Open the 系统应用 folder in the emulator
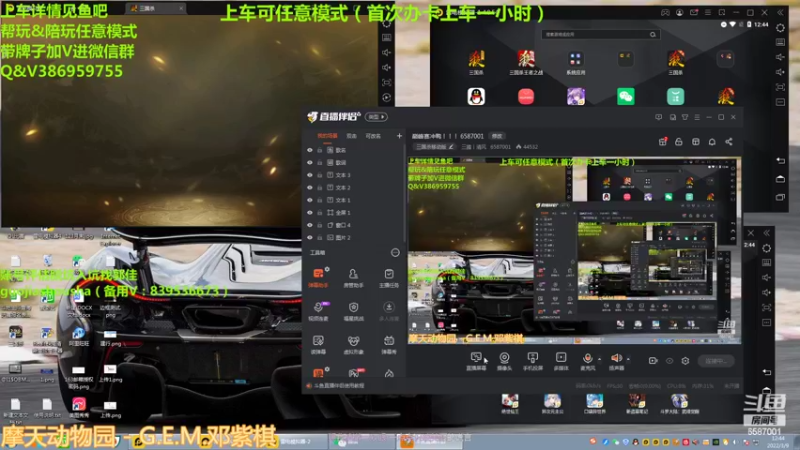Viewport: 800px width, 450px height. [576, 62]
